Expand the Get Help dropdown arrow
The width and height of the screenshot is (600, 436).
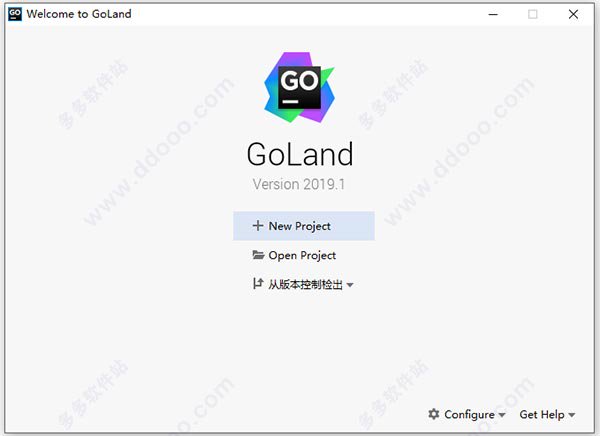pyautogui.click(x=572, y=415)
